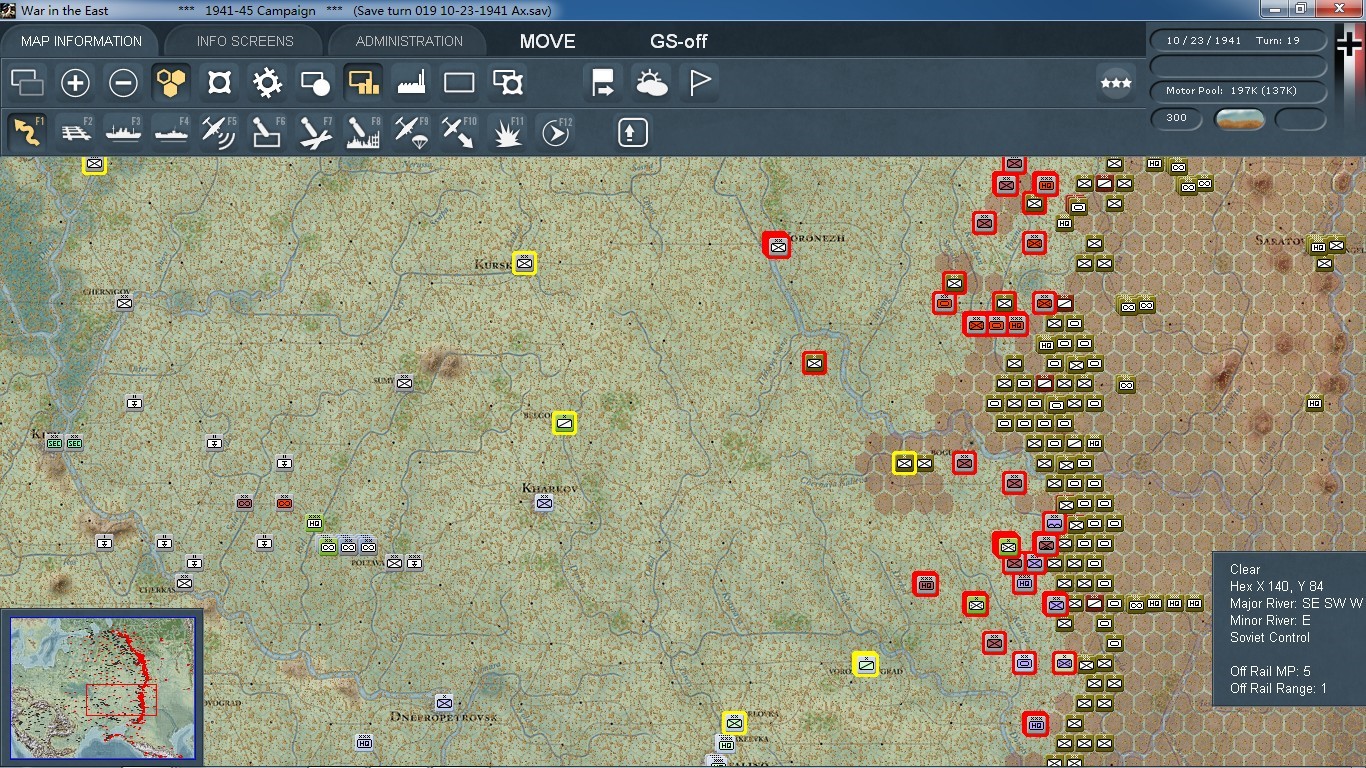Select the F1 move mode

tap(27, 132)
